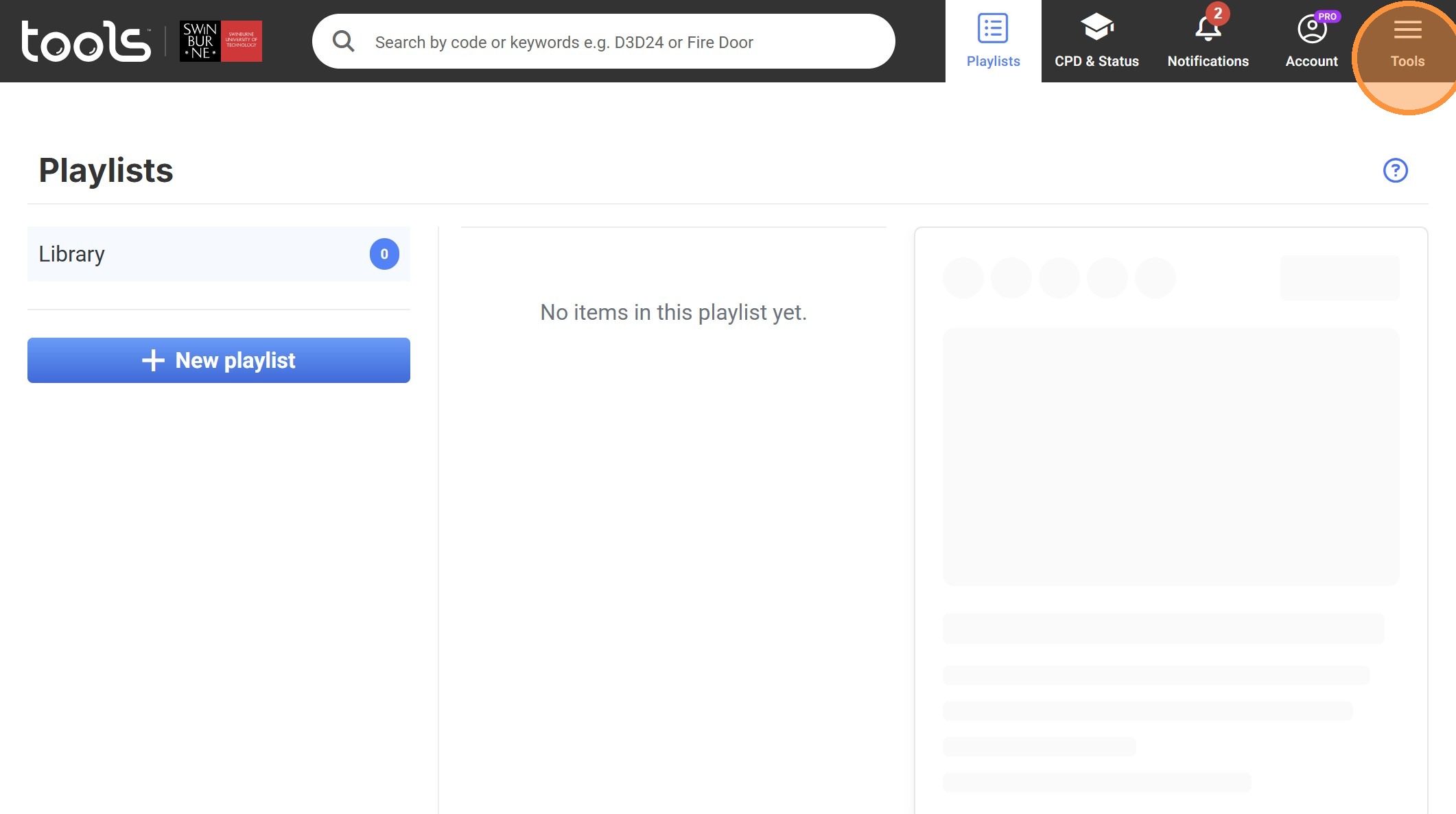Click the Library item count badge
Screen dimensions: 1456x814
pyautogui.click(x=384, y=254)
